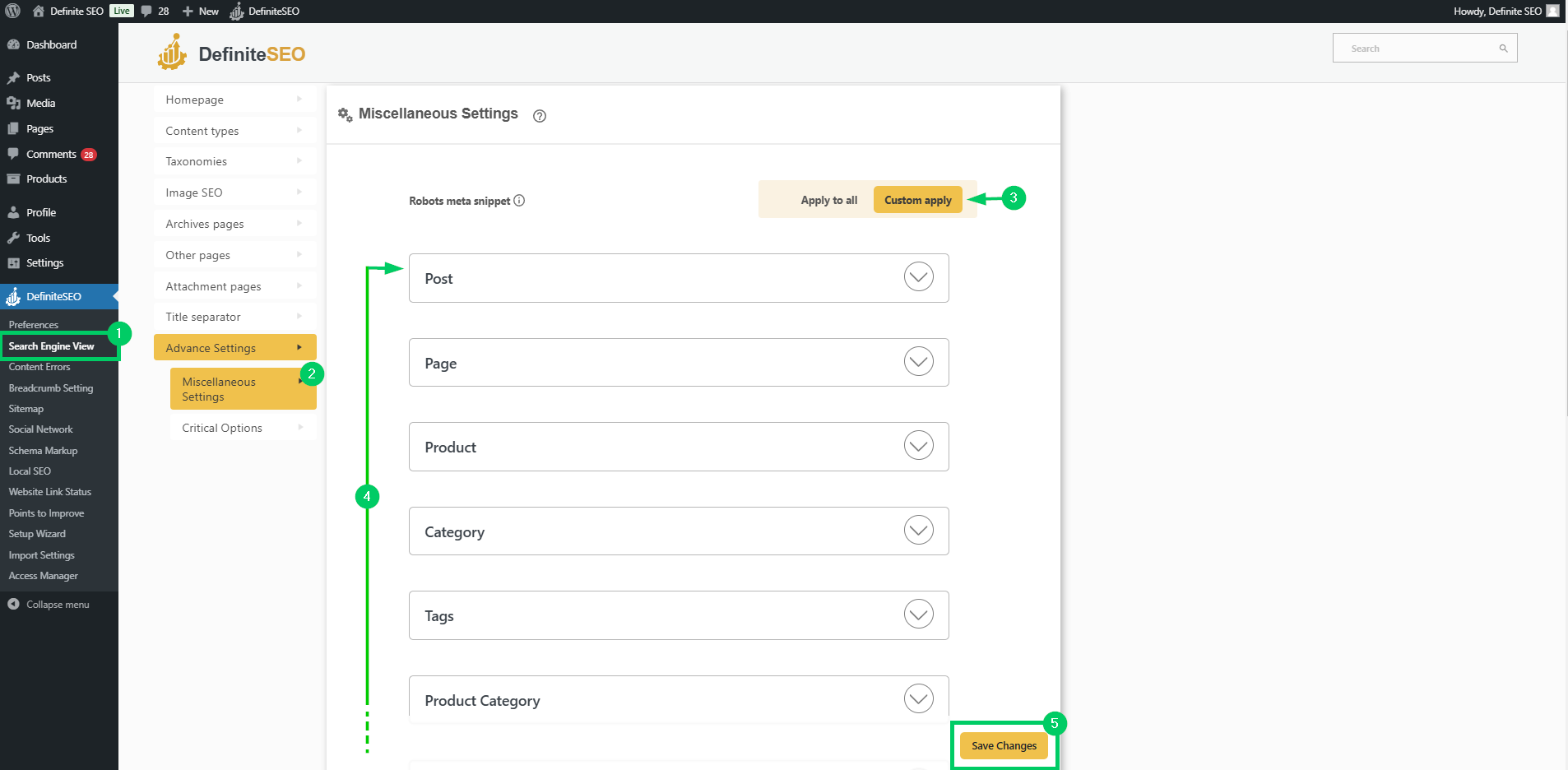This screenshot has height=770, width=1568.
Task: Open Access Manager link
Action: pyautogui.click(x=44, y=576)
